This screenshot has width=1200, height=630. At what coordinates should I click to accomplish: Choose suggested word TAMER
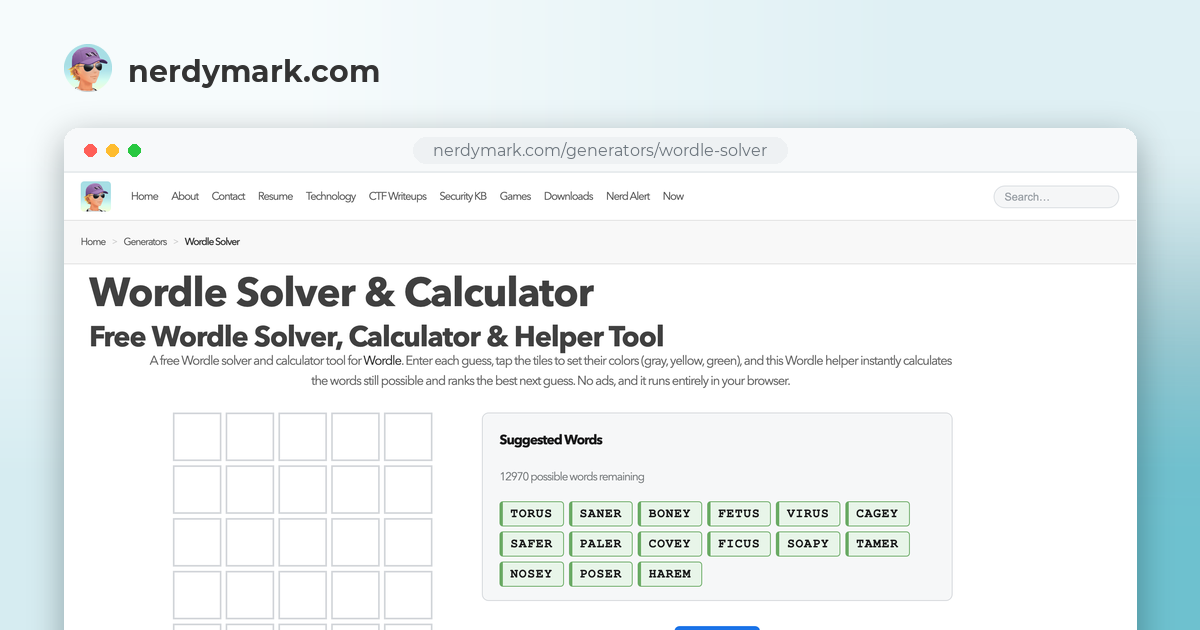pyautogui.click(x=877, y=544)
